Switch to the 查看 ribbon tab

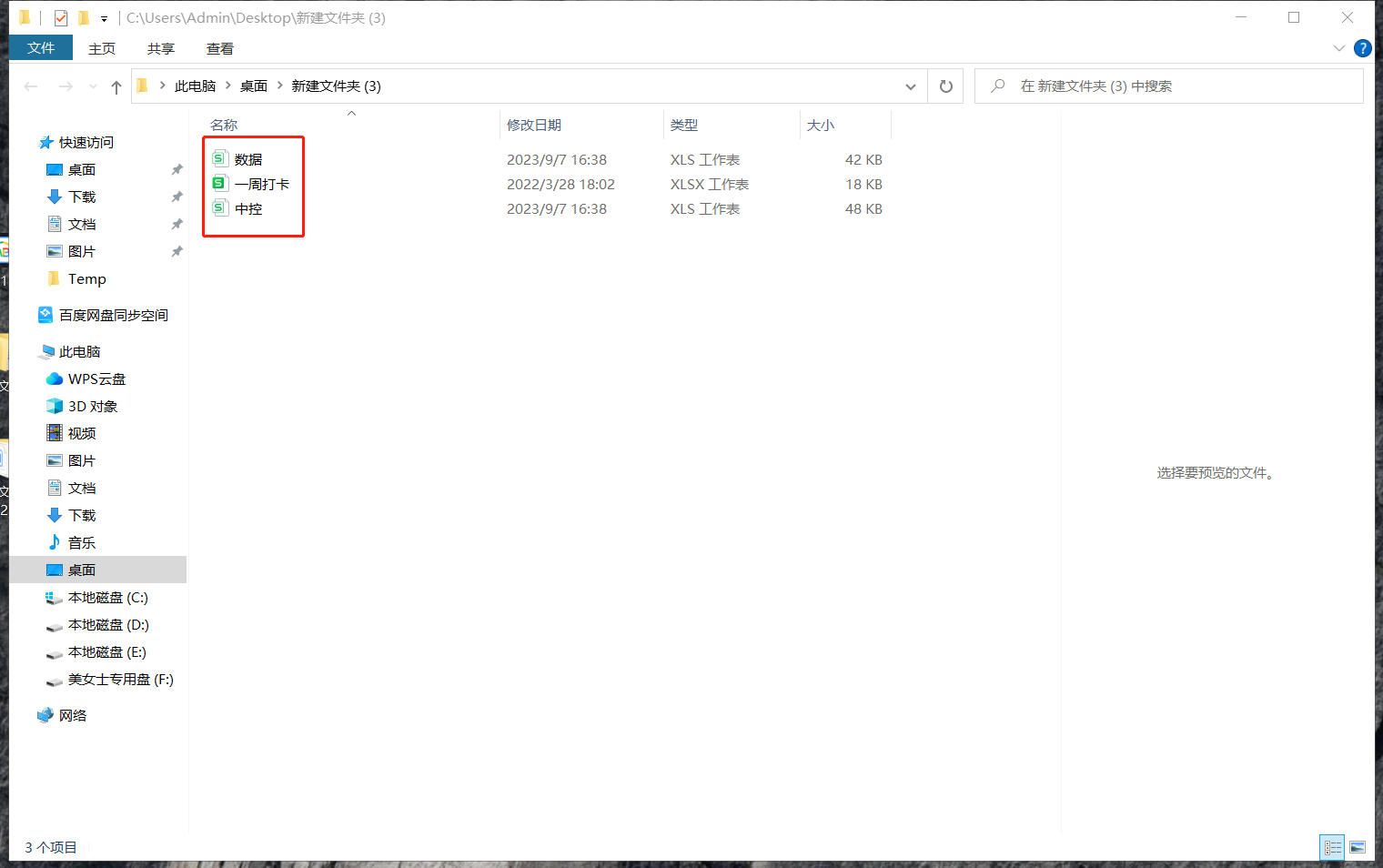click(219, 48)
